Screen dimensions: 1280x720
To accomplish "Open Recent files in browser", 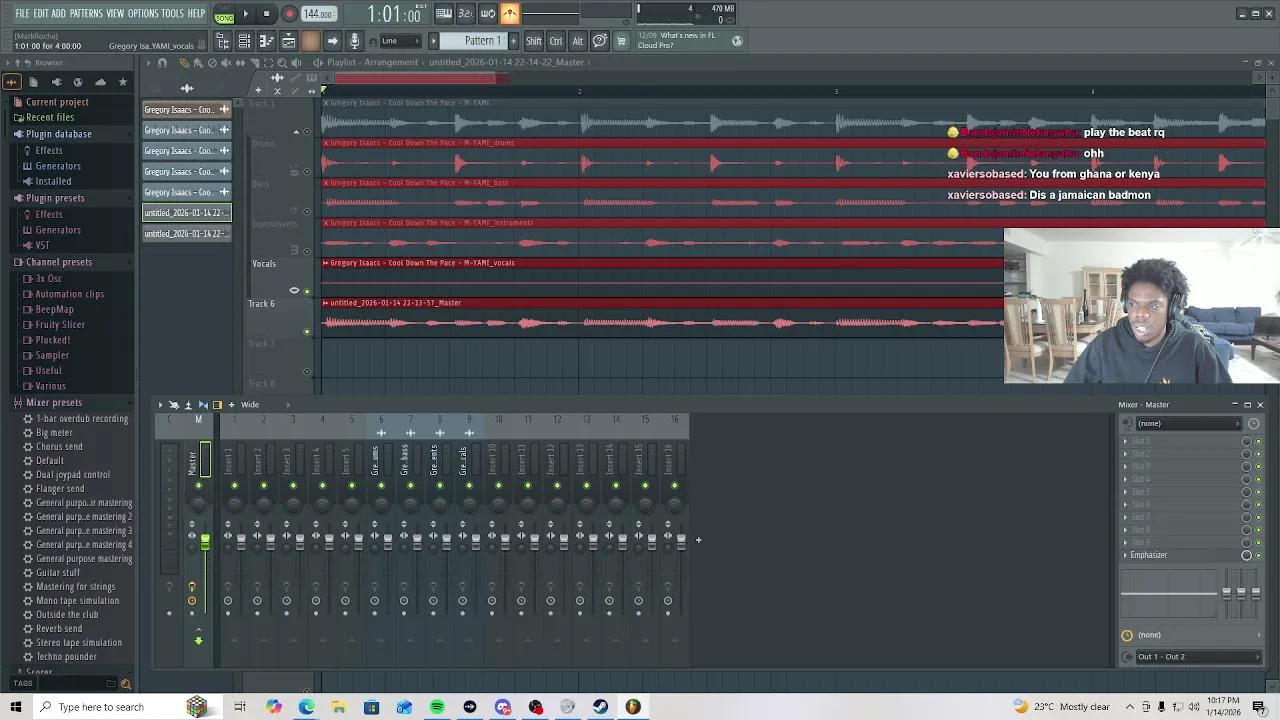I will 50,117.
